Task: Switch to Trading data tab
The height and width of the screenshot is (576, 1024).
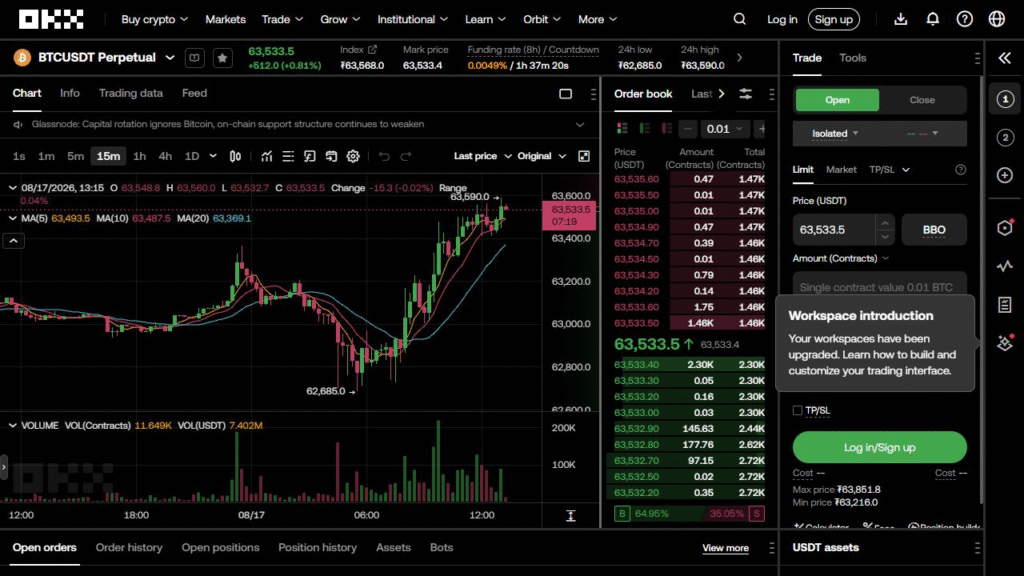Action: 131,93
